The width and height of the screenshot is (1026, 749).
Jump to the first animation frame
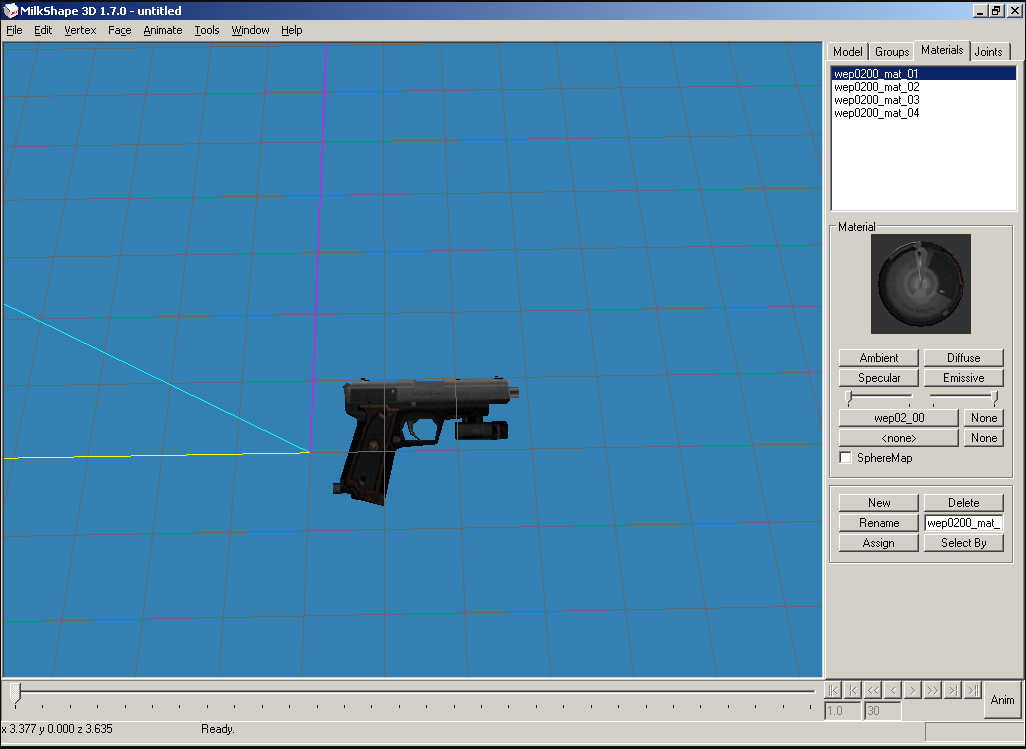coord(832,690)
